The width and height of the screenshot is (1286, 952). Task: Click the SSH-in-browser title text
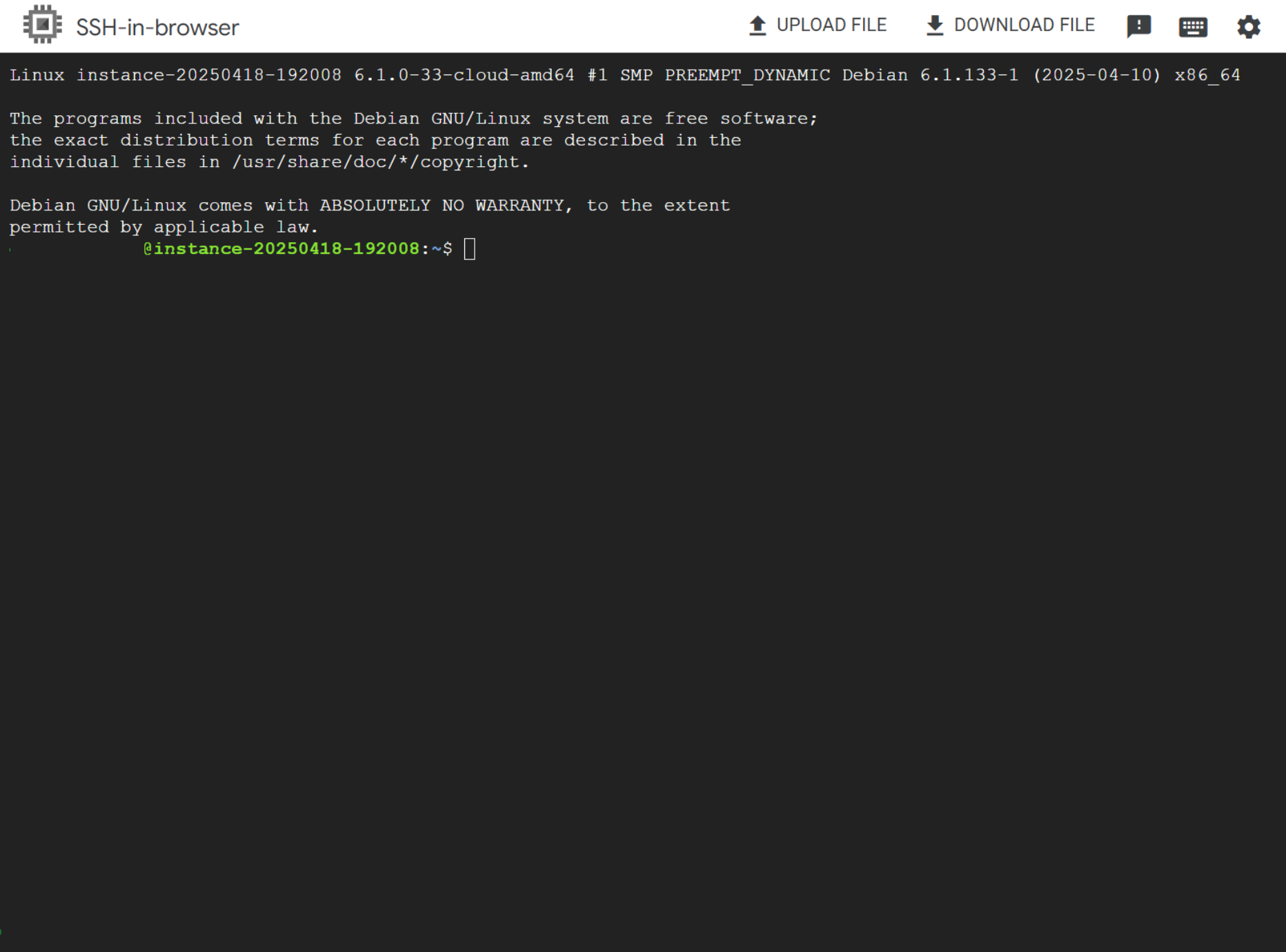click(x=157, y=28)
